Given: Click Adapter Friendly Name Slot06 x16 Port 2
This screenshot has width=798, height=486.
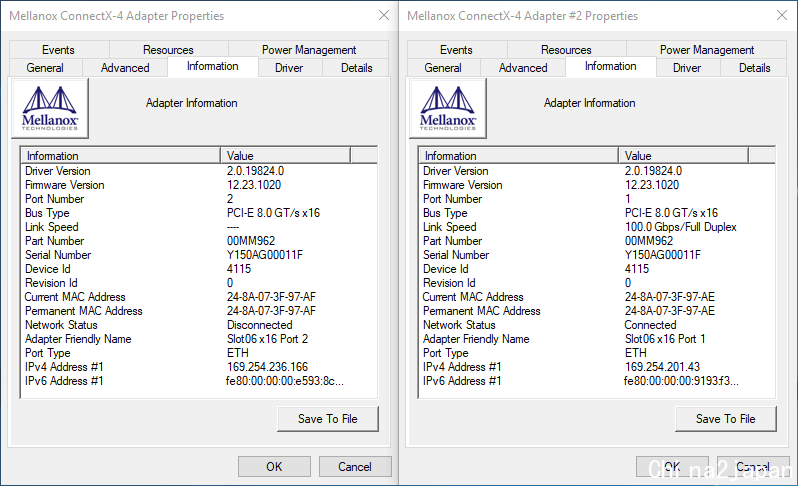Looking at the screenshot, I should [x=267, y=339].
